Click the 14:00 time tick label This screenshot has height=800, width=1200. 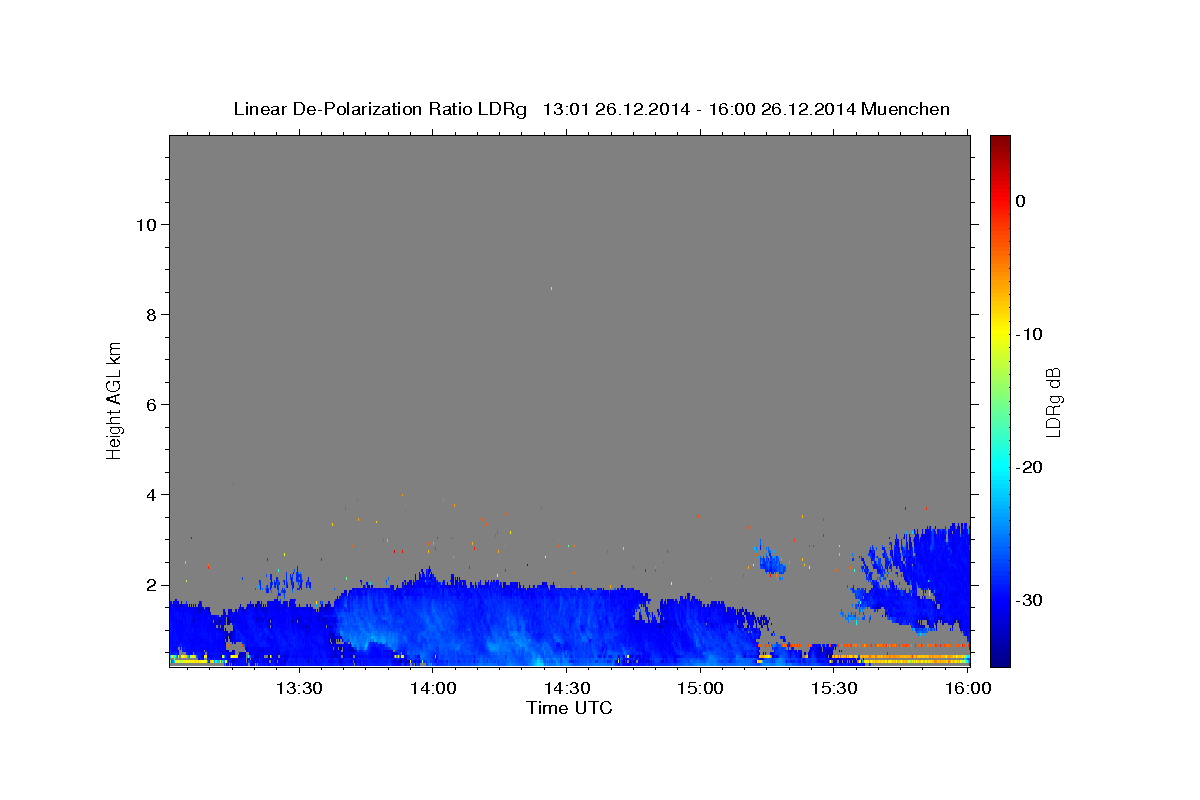pyautogui.click(x=433, y=689)
